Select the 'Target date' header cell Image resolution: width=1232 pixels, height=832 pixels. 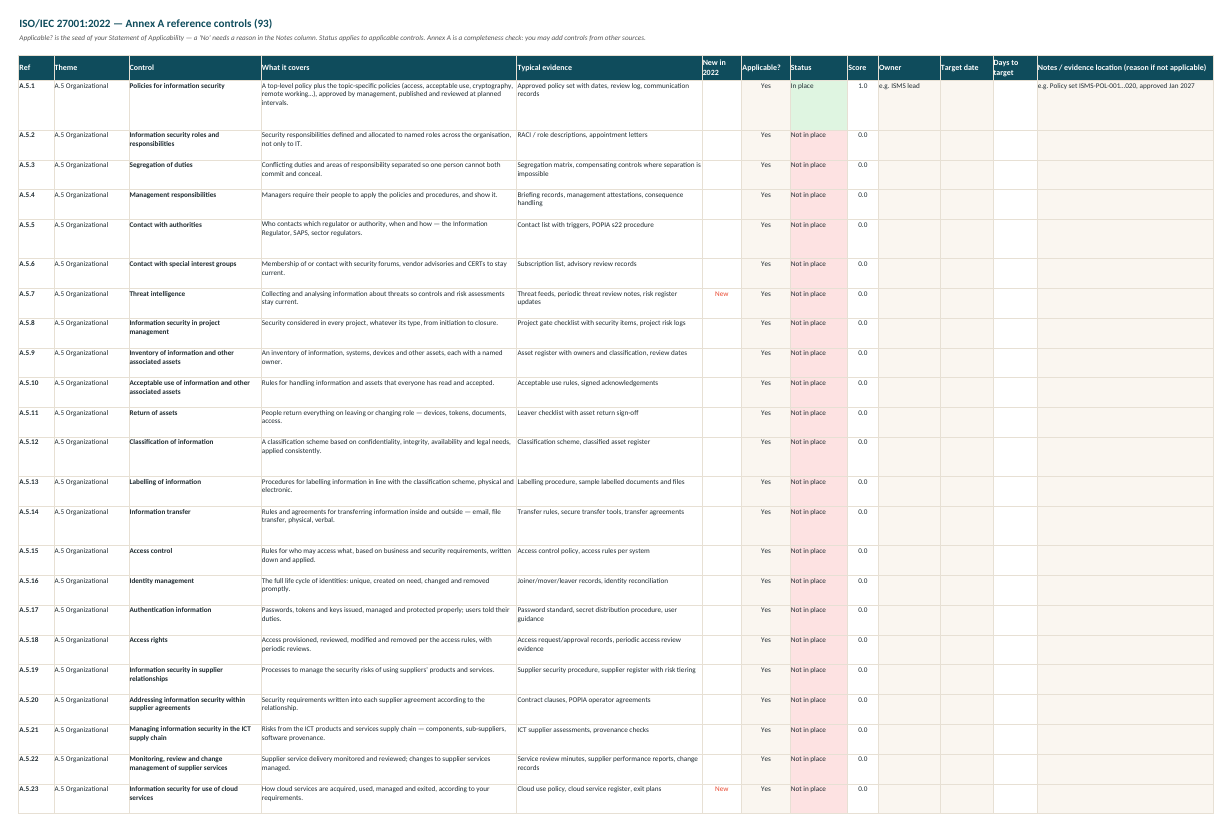(966, 68)
